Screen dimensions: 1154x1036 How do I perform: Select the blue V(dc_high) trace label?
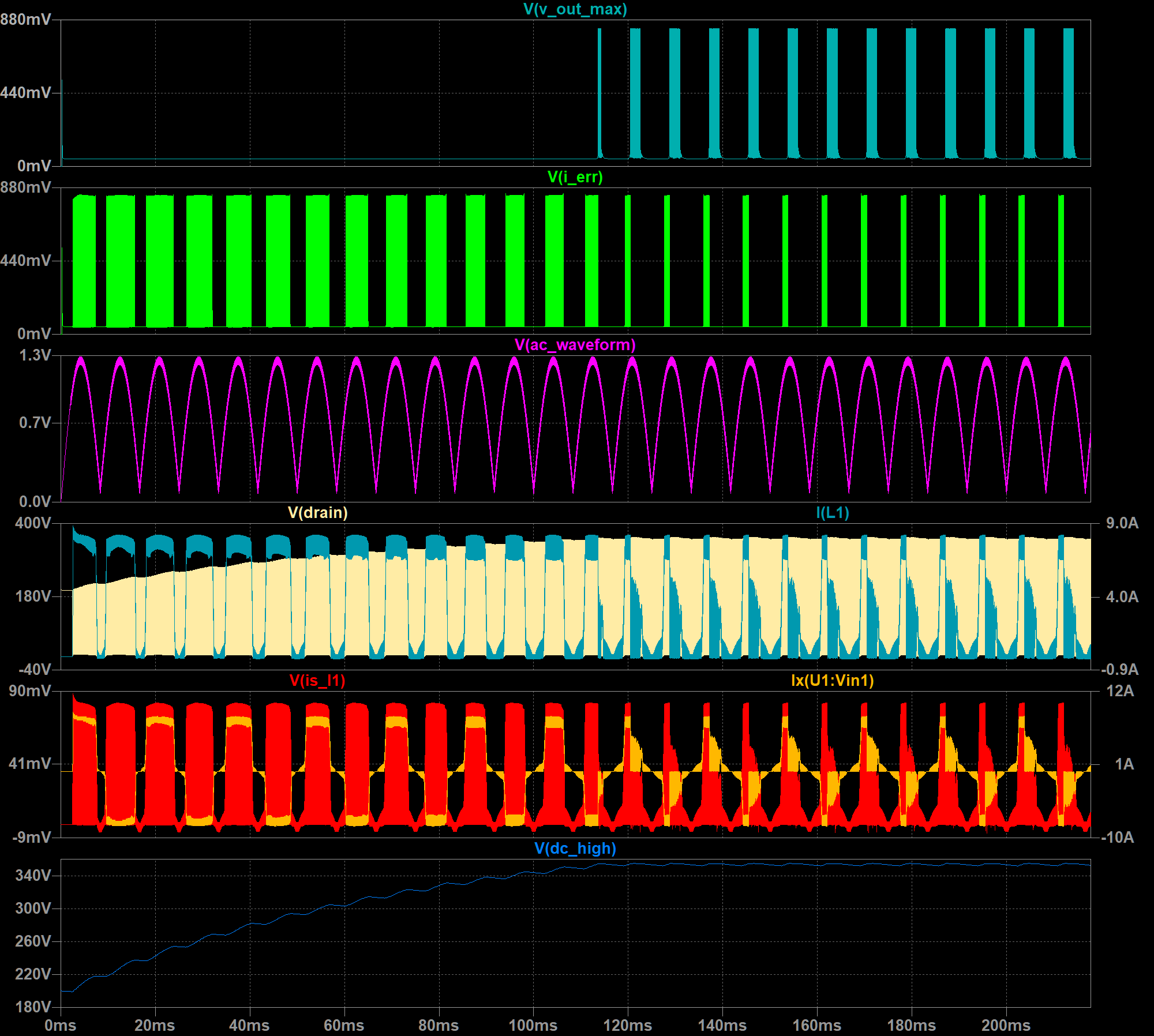[x=575, y=849]
